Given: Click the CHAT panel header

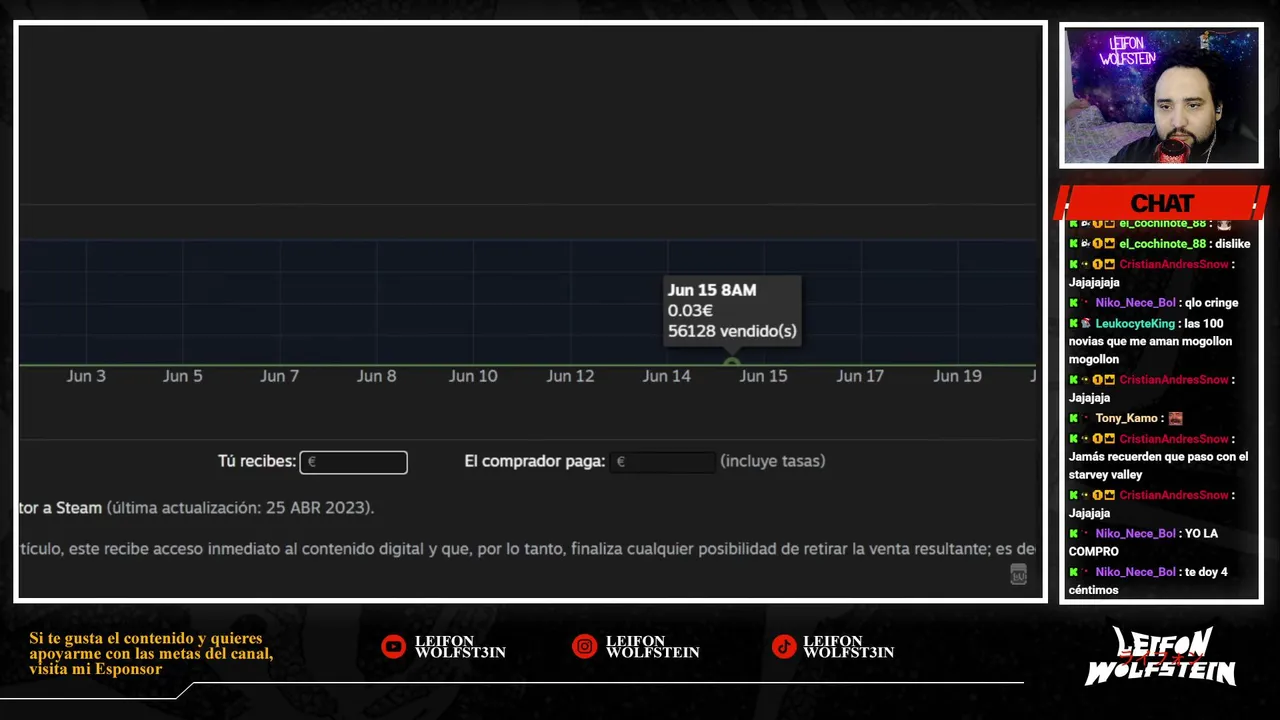Looking at the screenshot, I should (x=1161, y=203).
